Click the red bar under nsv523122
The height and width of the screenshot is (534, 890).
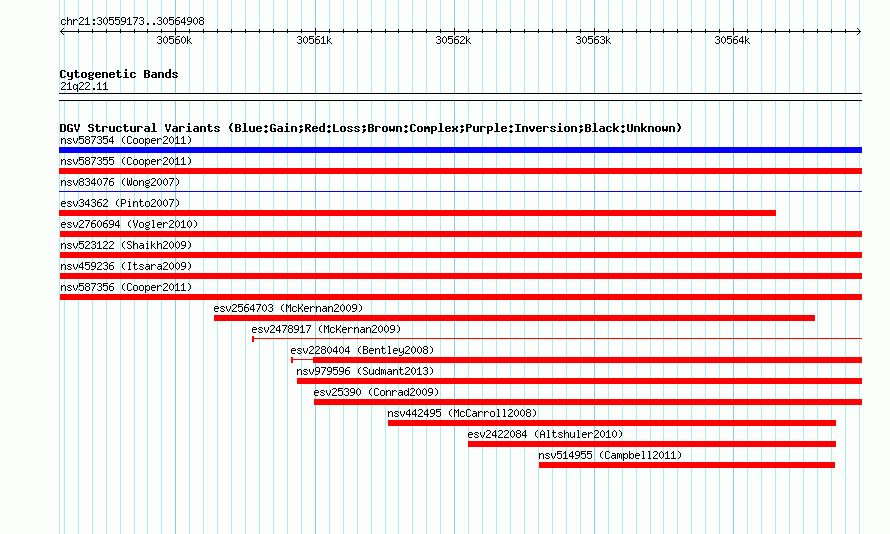coord(460,255)
